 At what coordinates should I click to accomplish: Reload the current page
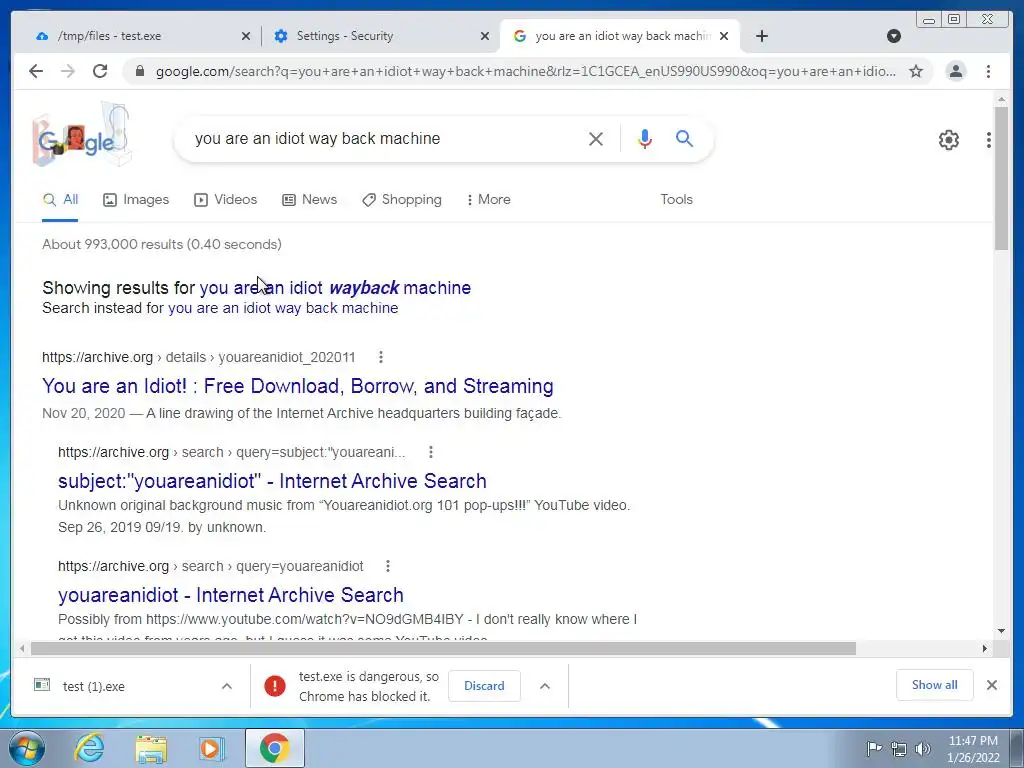[x=100, y=71]
